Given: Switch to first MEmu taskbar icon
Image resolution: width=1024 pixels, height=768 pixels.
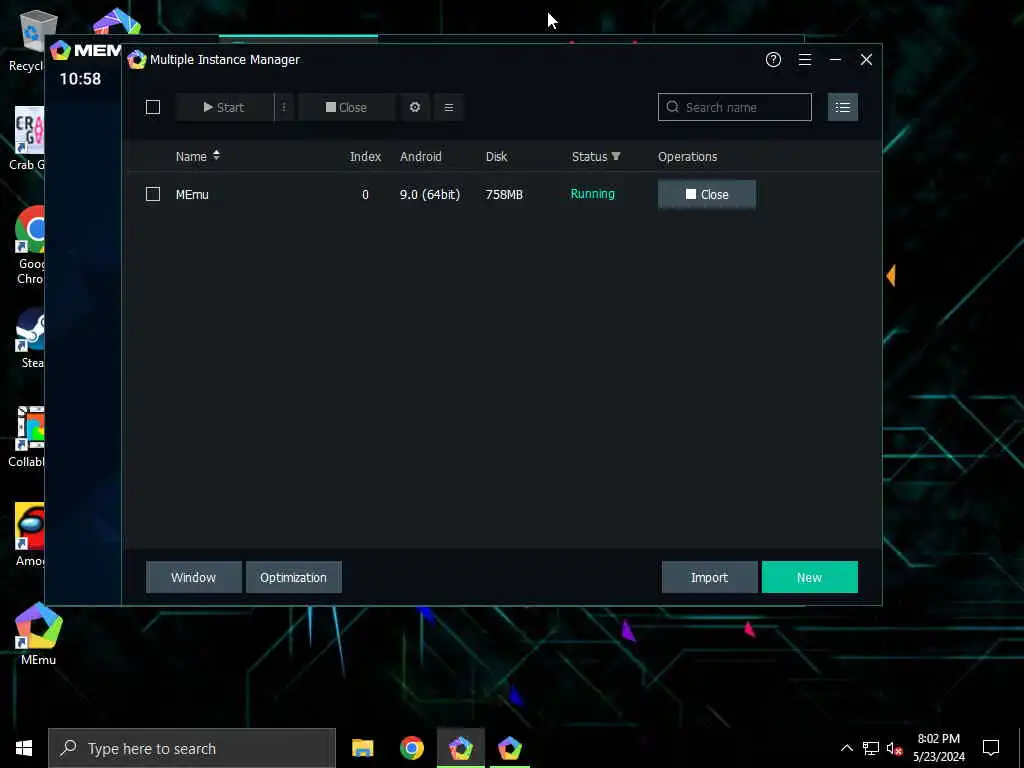Looking at the screenshot, I should point(460,748).
